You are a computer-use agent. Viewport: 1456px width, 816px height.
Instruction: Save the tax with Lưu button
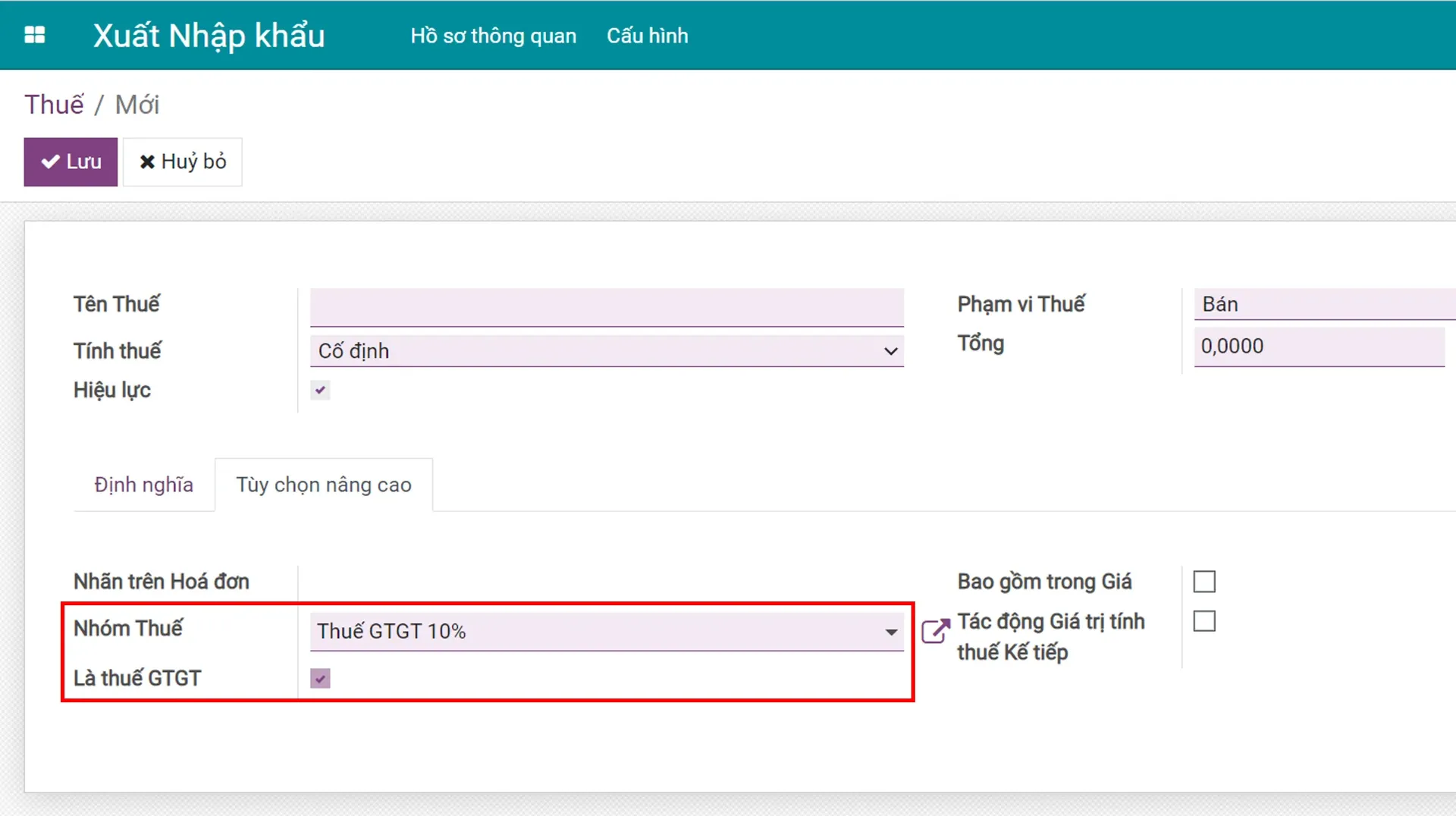point(71,162)
